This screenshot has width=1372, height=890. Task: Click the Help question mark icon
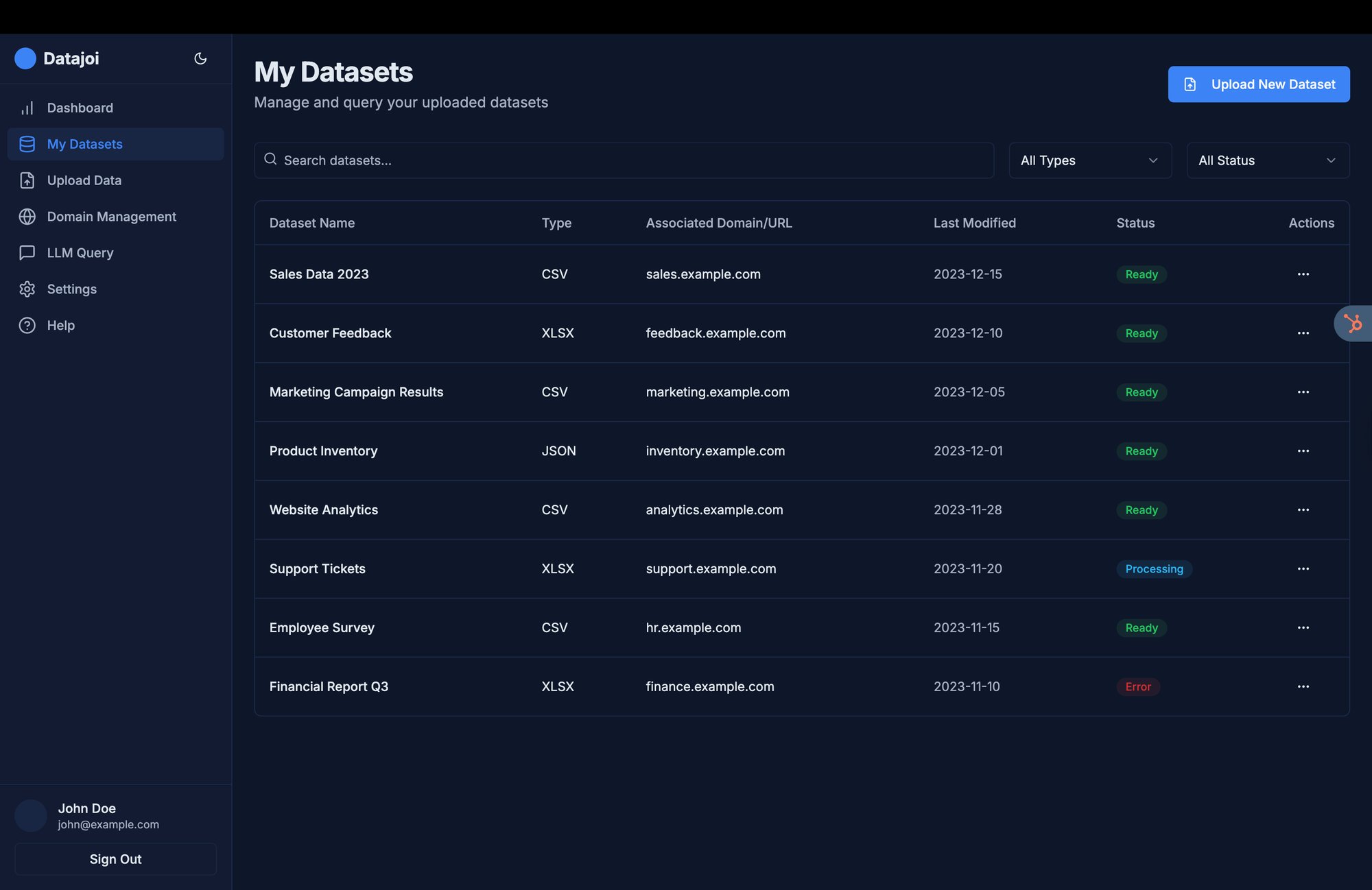(x=27, y=326)
